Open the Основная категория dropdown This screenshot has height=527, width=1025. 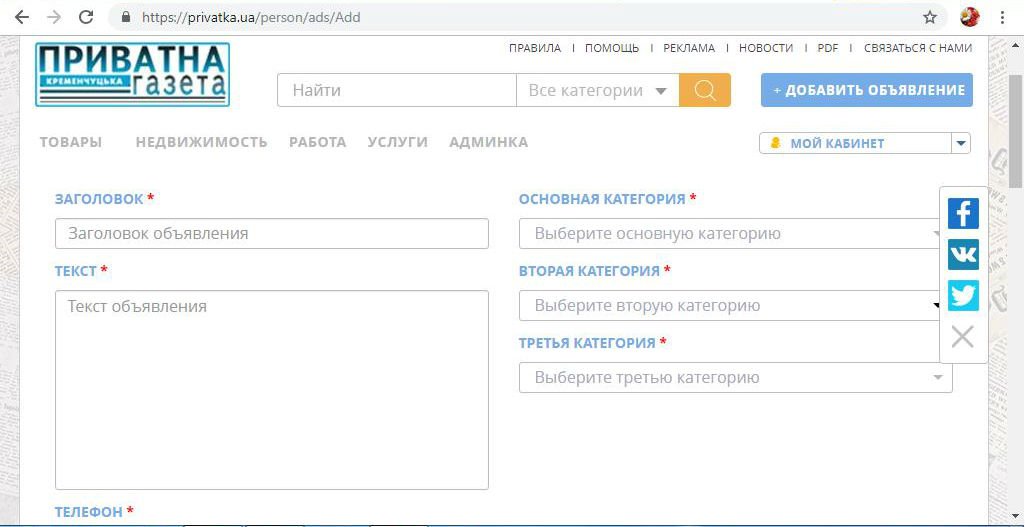[x=735, y=234]
